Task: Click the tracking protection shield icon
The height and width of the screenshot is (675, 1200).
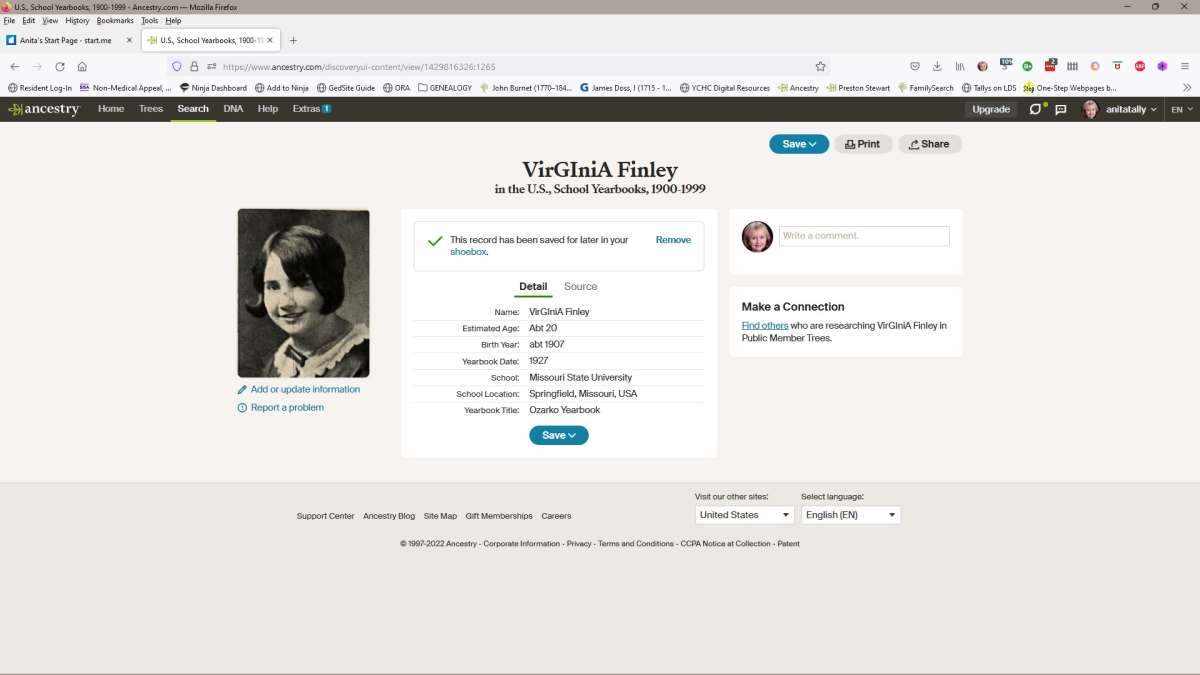Action: [x=177, y=66]
